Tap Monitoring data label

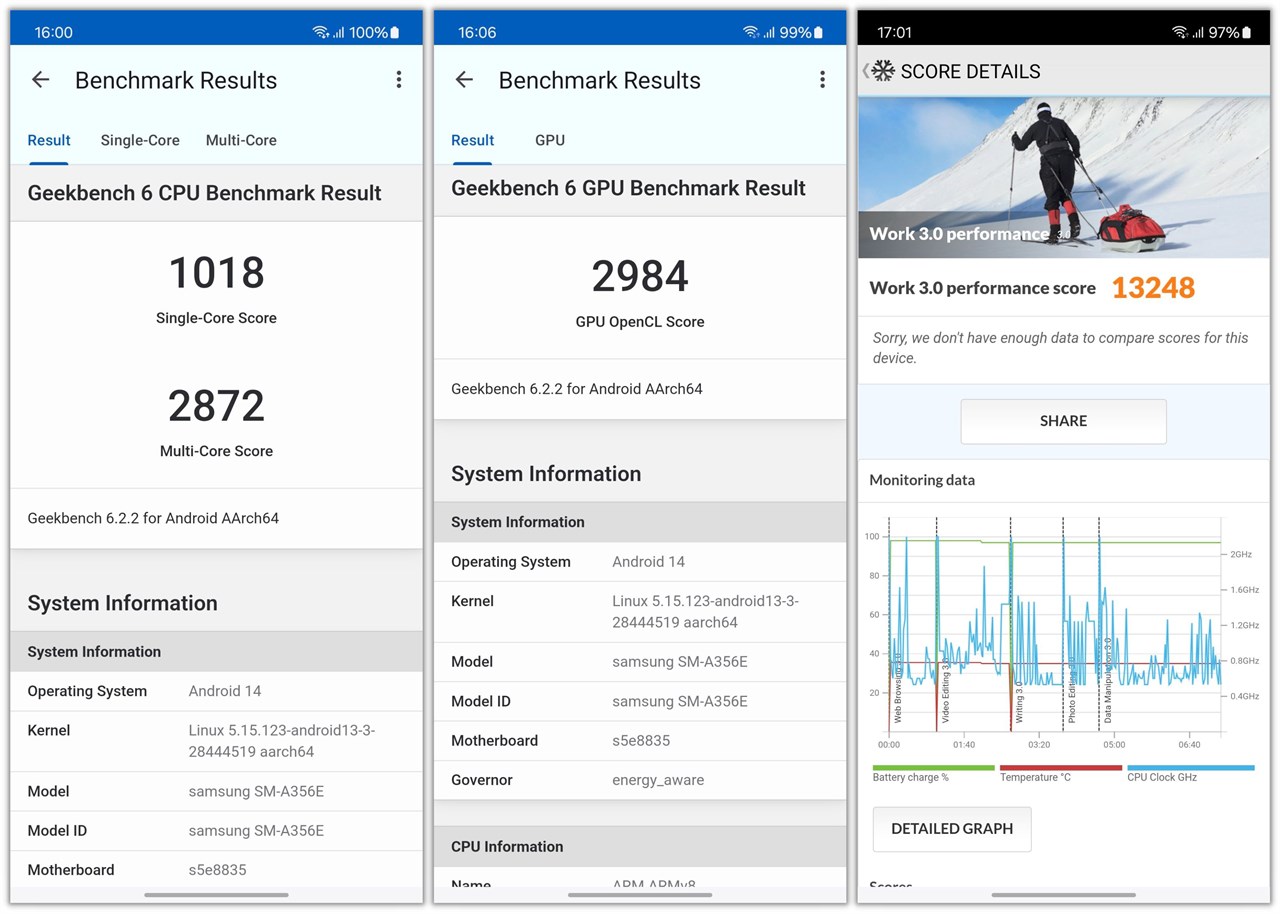pos(922,480)
